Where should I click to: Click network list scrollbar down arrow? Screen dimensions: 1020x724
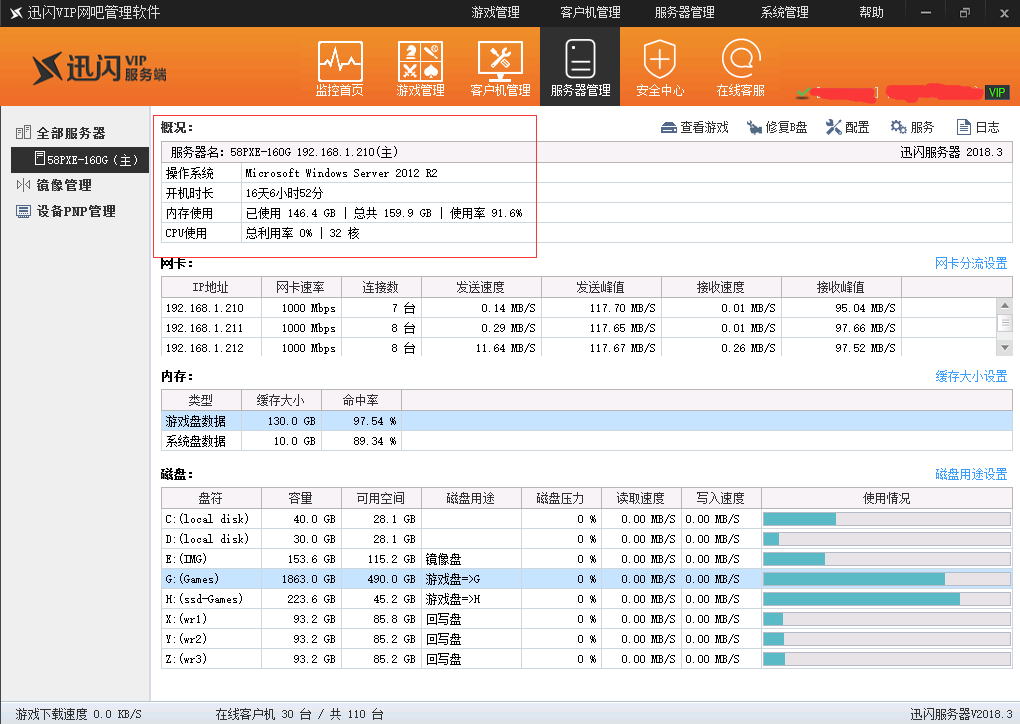[1004, 348]
